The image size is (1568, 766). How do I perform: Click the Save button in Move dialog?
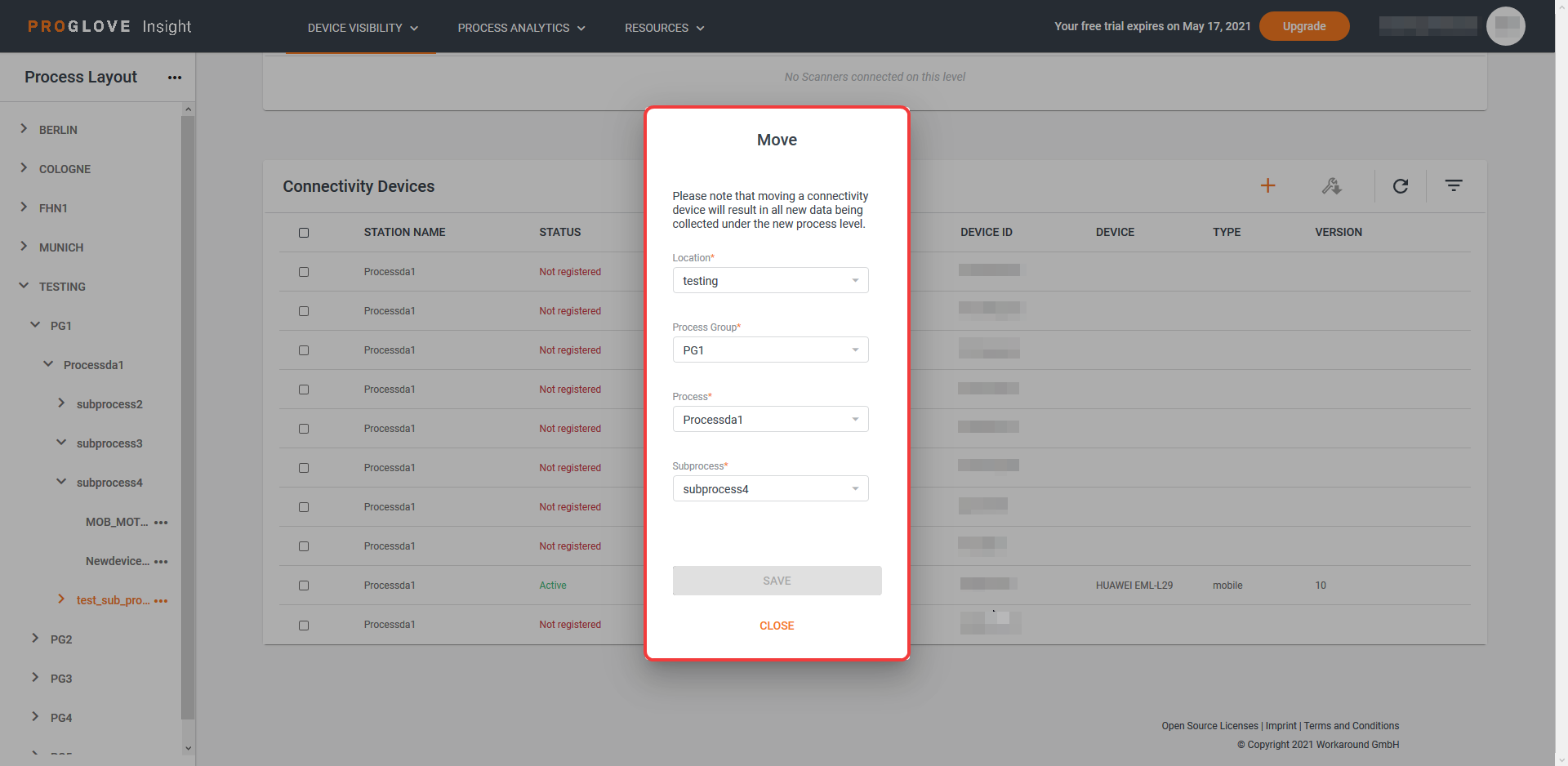coord(777,581)
